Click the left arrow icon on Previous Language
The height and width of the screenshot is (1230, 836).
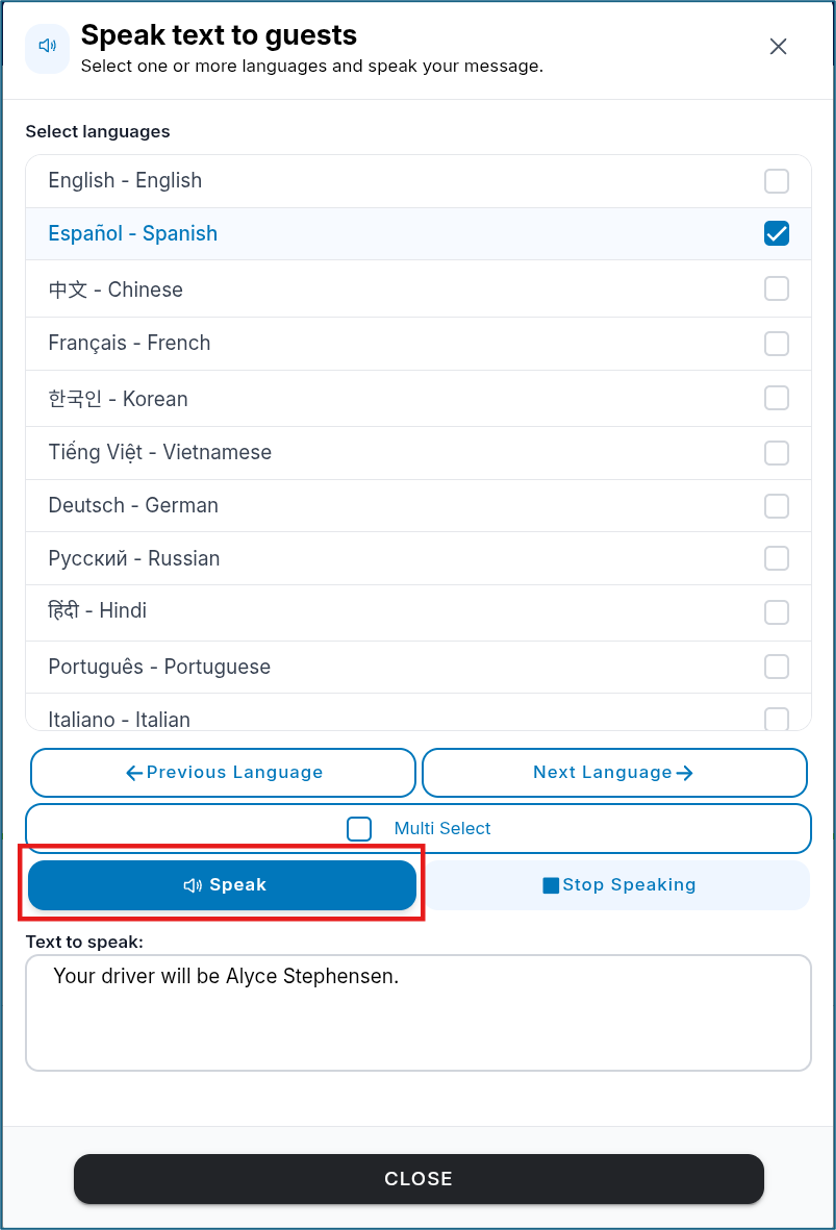(134, 772)
